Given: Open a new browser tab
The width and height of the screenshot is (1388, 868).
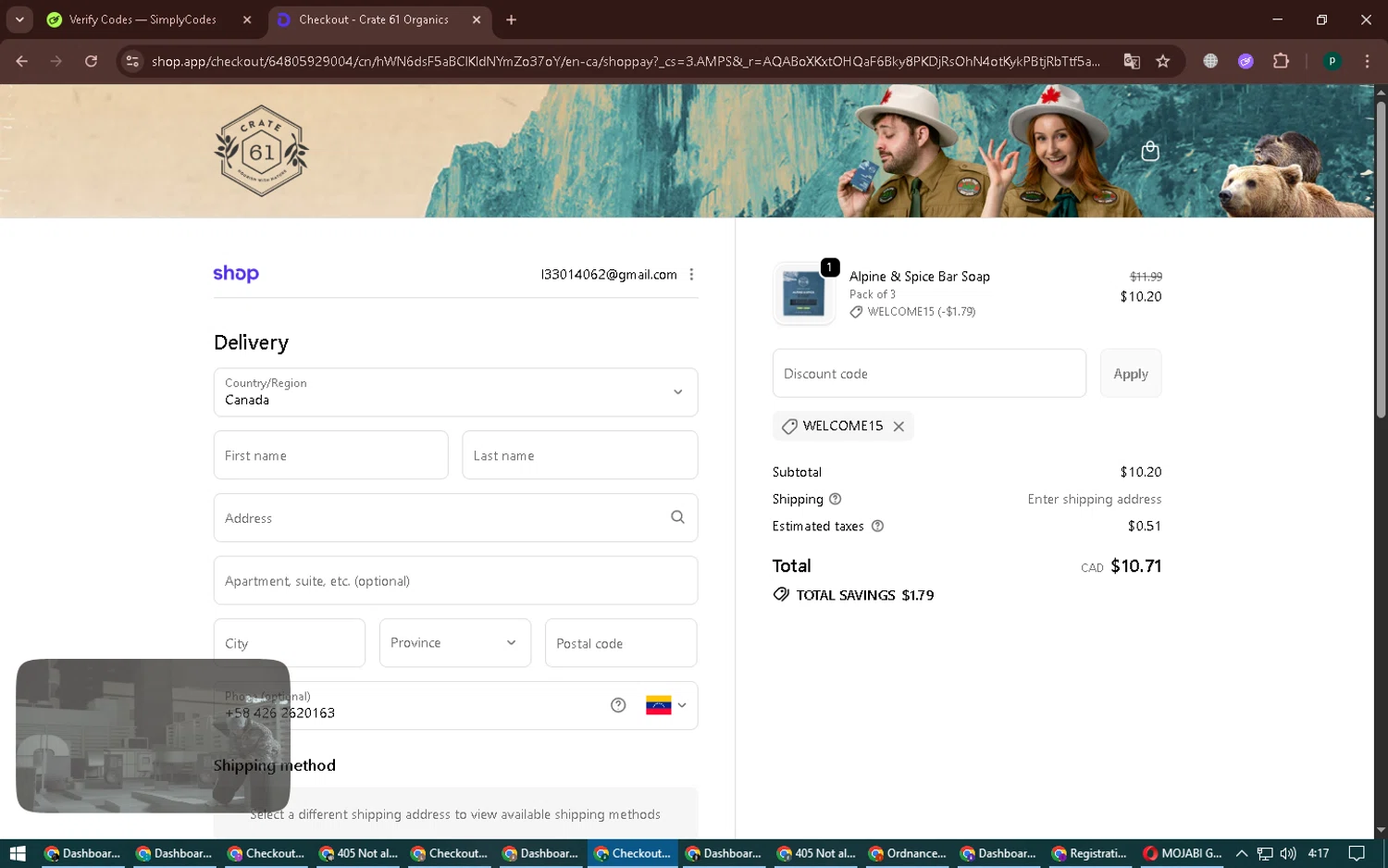Looking at the screenshot, I should coord(511,19).
